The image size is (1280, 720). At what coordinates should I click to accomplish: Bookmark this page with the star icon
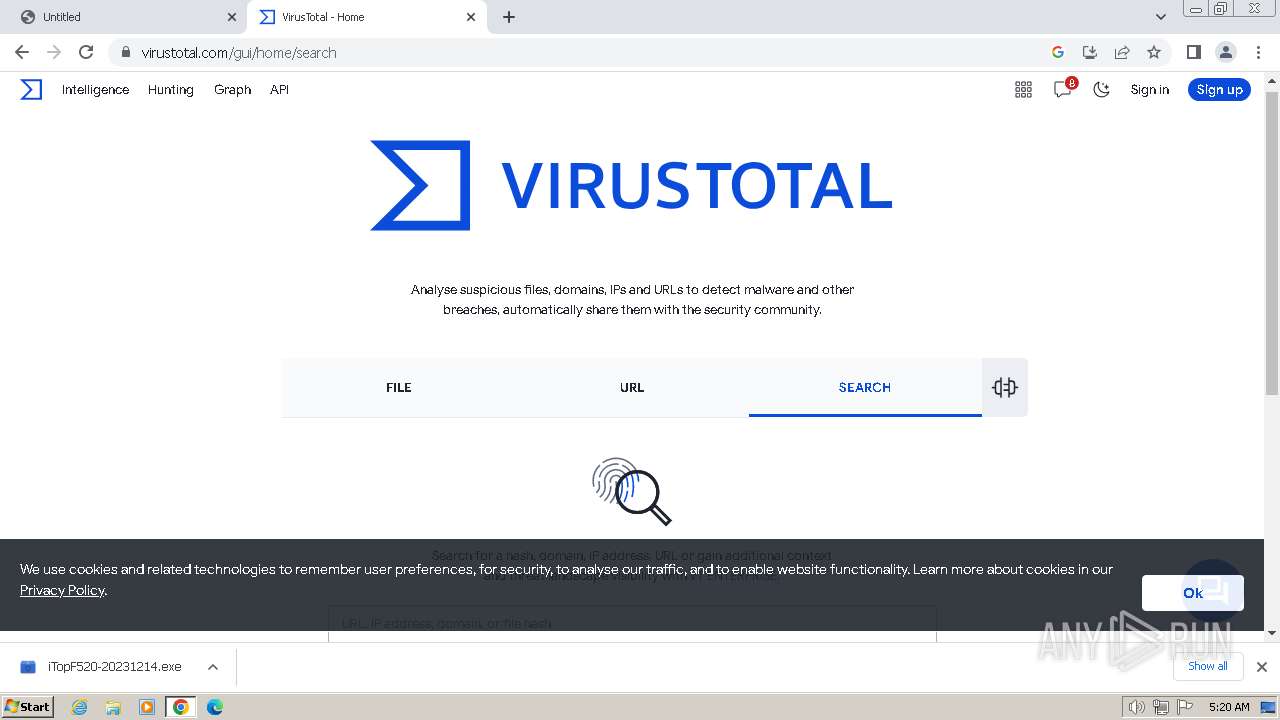1154,52
